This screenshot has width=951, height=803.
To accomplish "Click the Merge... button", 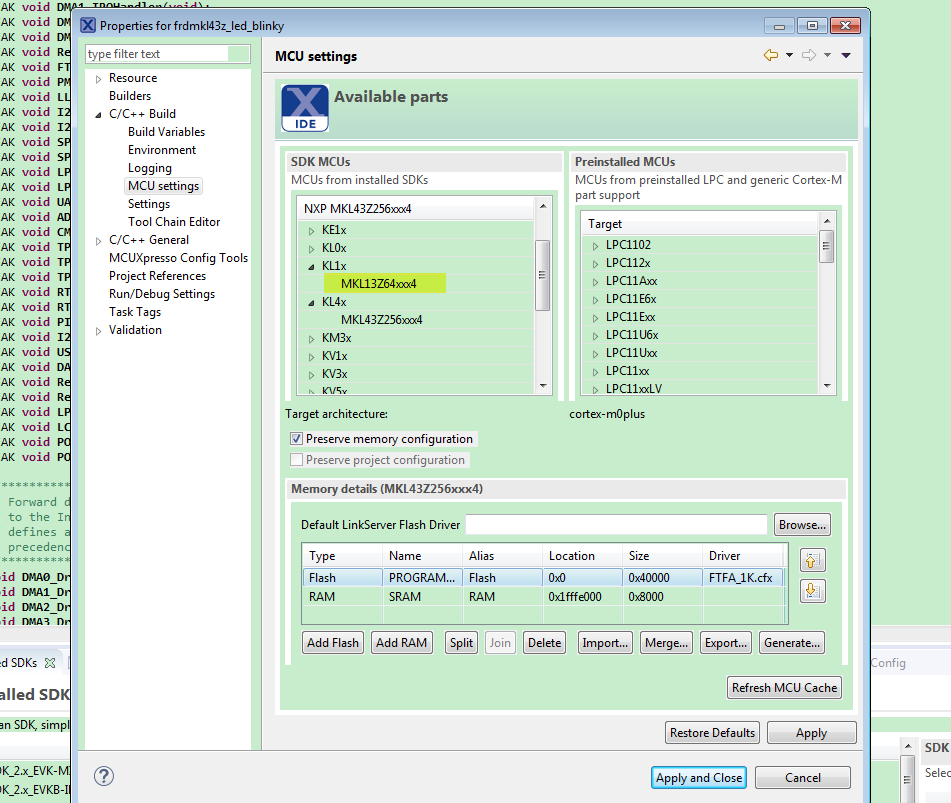I will click(667, 643).
